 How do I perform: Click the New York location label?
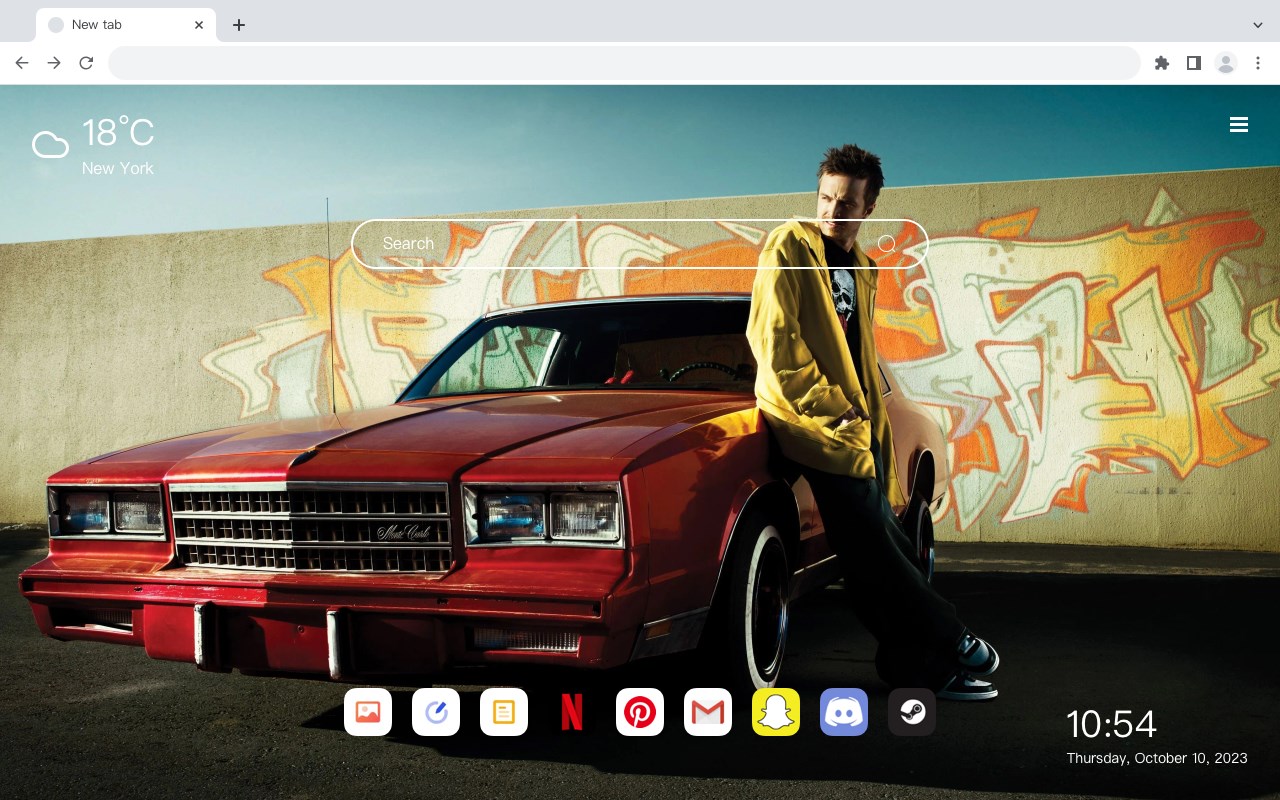[x=118, y=168]
